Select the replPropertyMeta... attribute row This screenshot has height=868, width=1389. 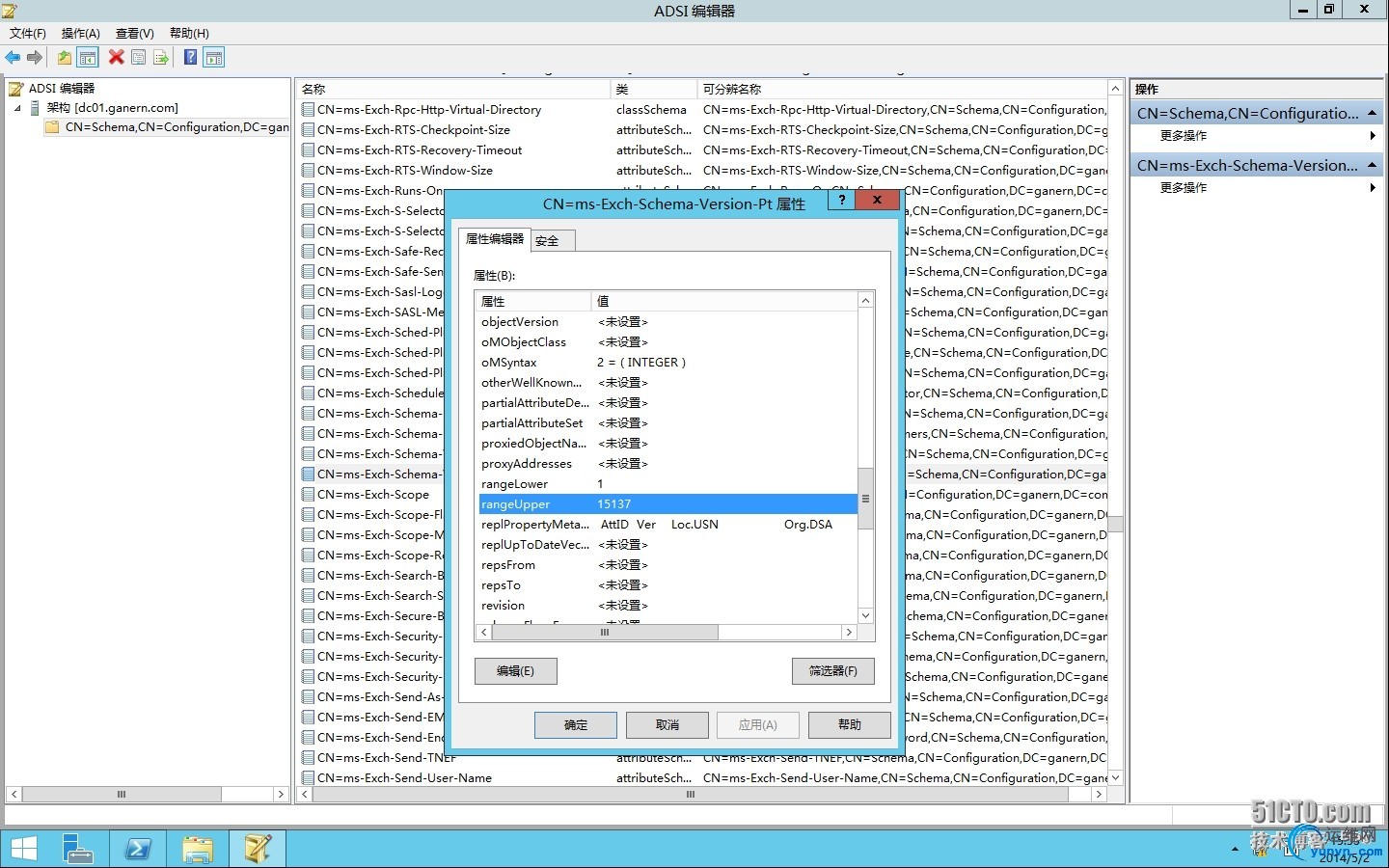(667, 525)
